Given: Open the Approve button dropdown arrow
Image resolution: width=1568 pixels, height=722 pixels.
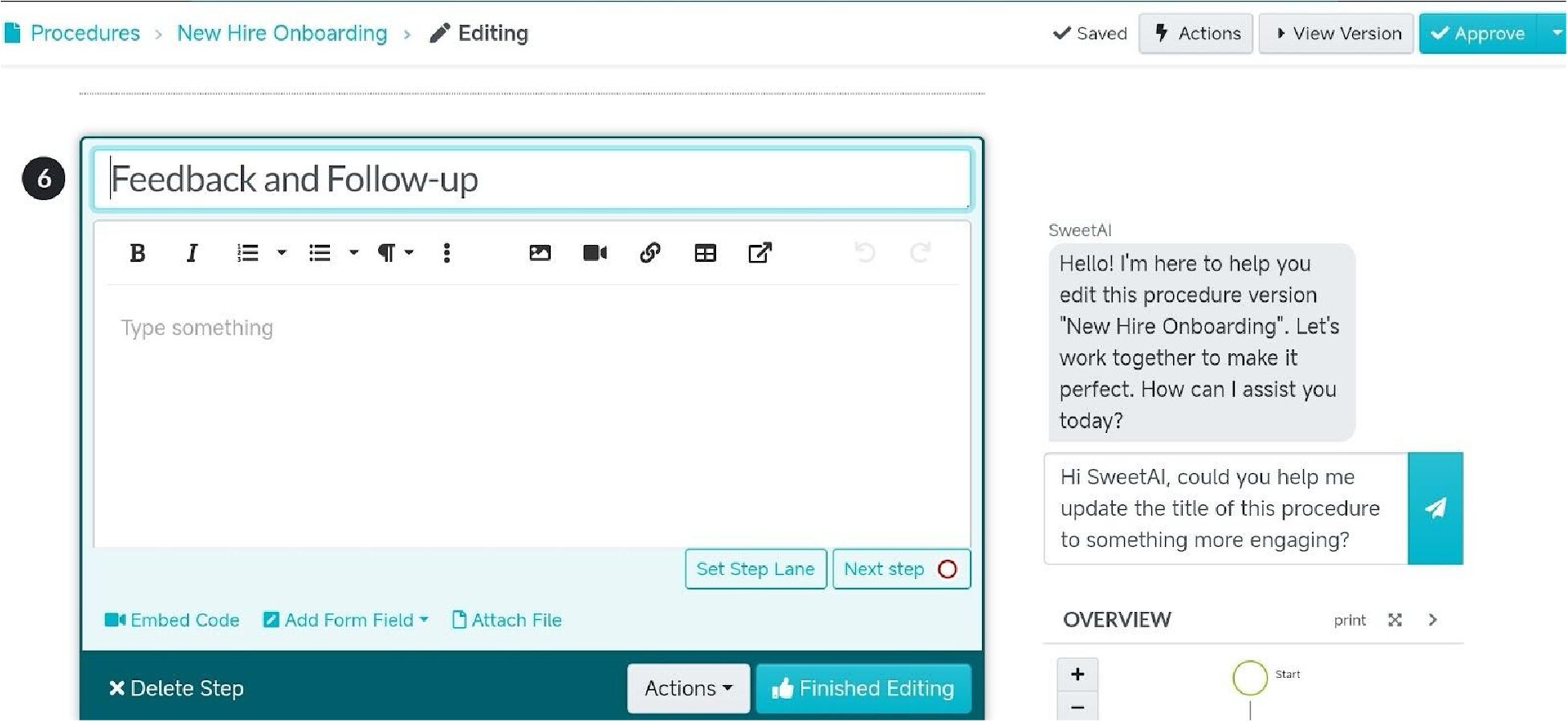Looking at the screenshot, I should (1555, 34).
